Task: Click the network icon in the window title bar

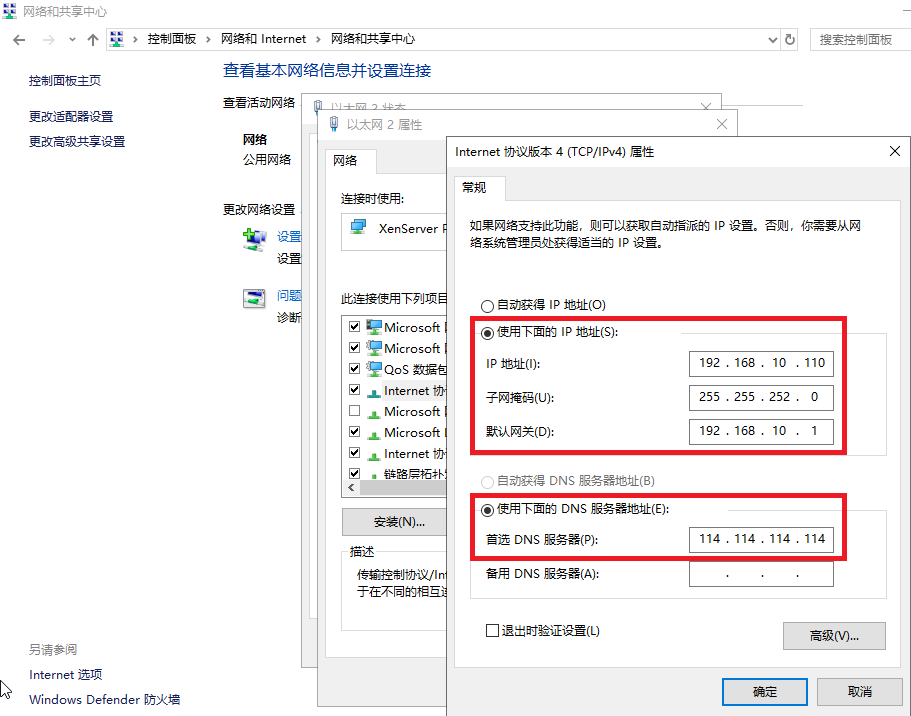Action: pos(10,10)
